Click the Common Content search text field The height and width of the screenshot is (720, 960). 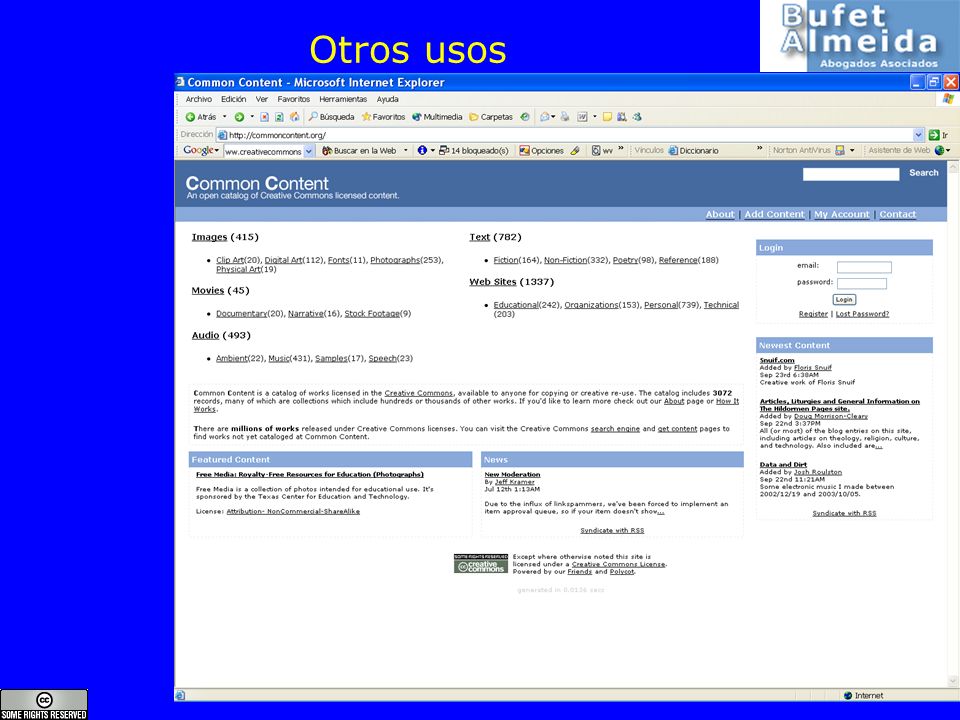click(x=851, y=174)
